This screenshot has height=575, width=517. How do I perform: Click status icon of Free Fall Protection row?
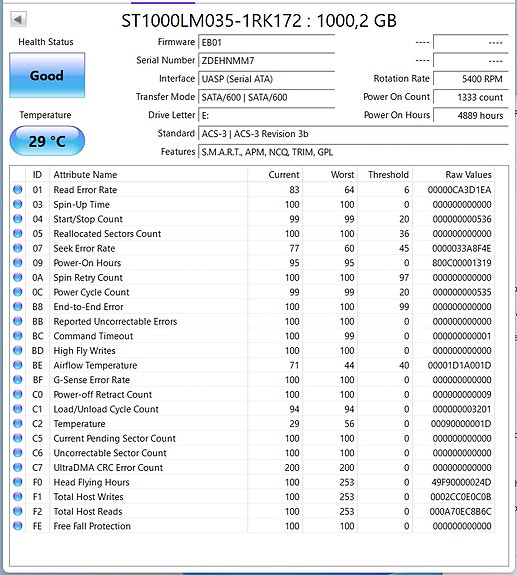[18, 526]
